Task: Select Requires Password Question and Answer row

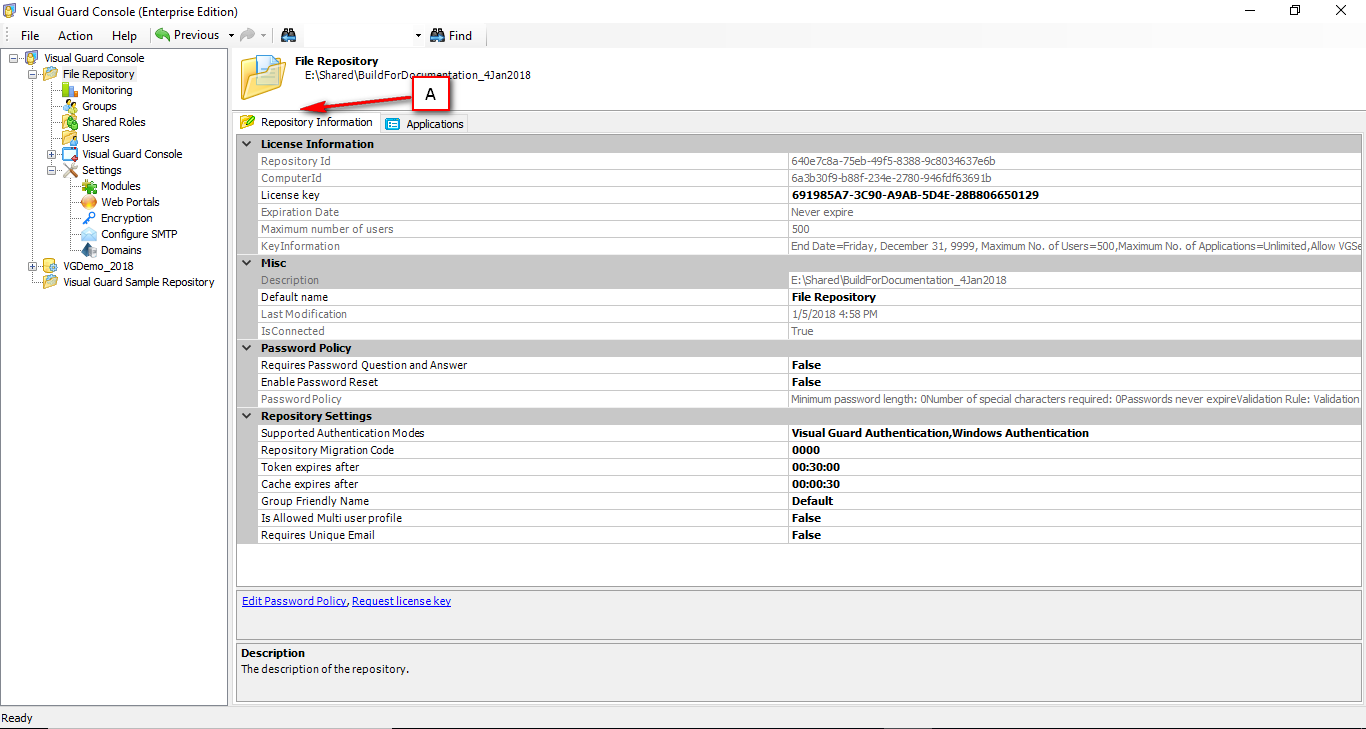Action: coord(810,365)
